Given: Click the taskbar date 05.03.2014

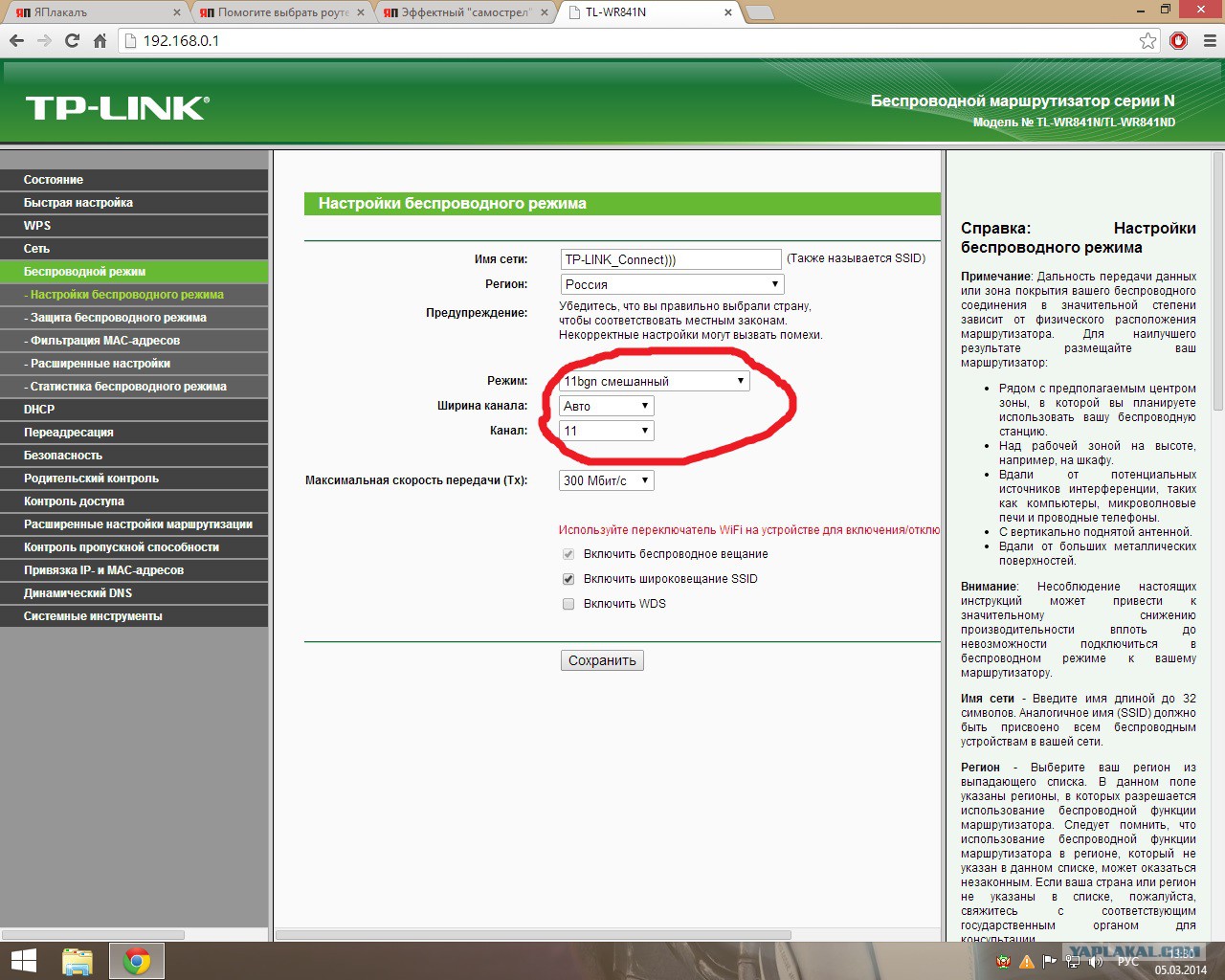Looking at the screenshot, I should 1180,969.
